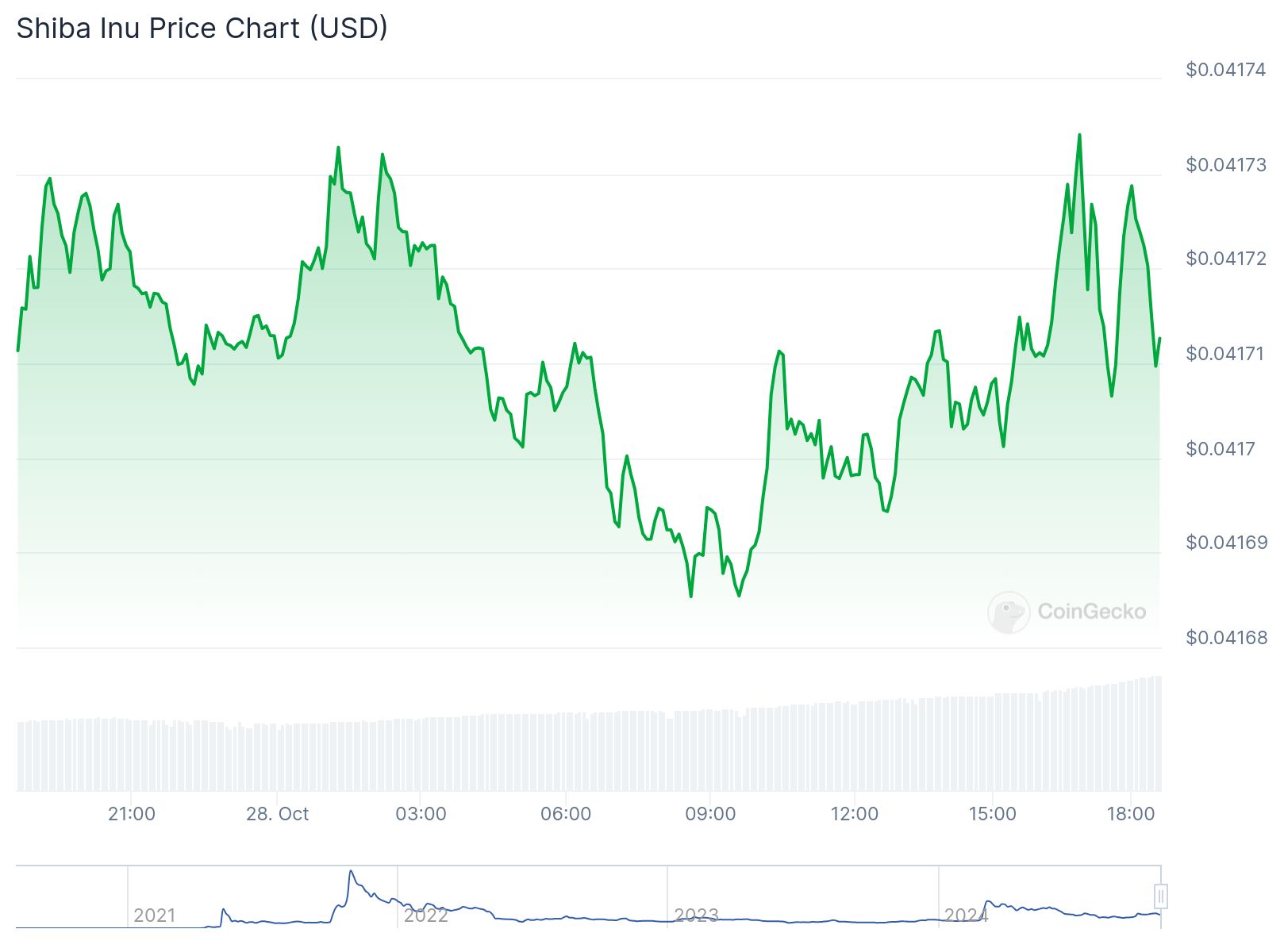
Task: Click the CoinGecko watermark text
Action: click(1091, 612)
